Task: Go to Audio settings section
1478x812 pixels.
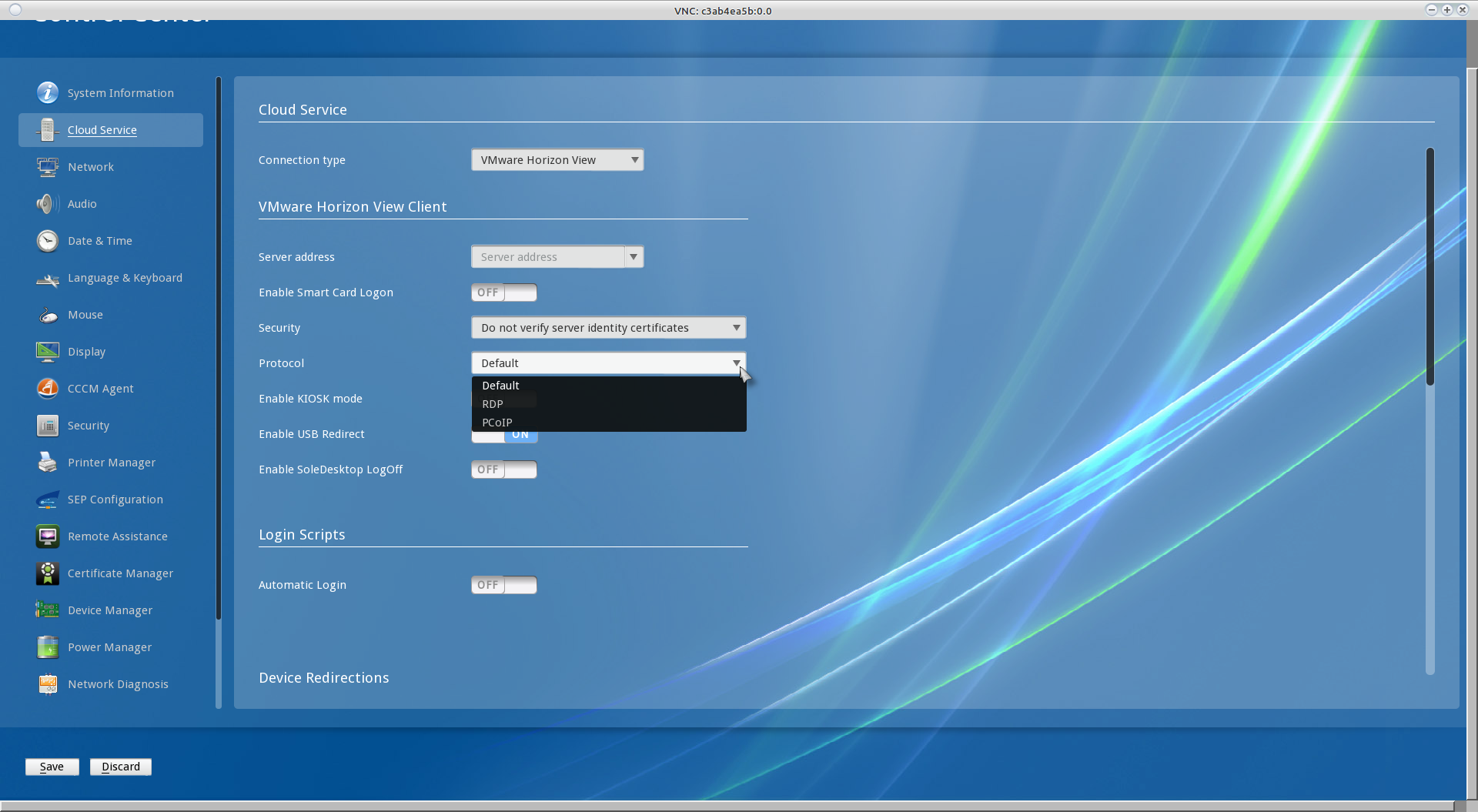Action: point(82,204)
